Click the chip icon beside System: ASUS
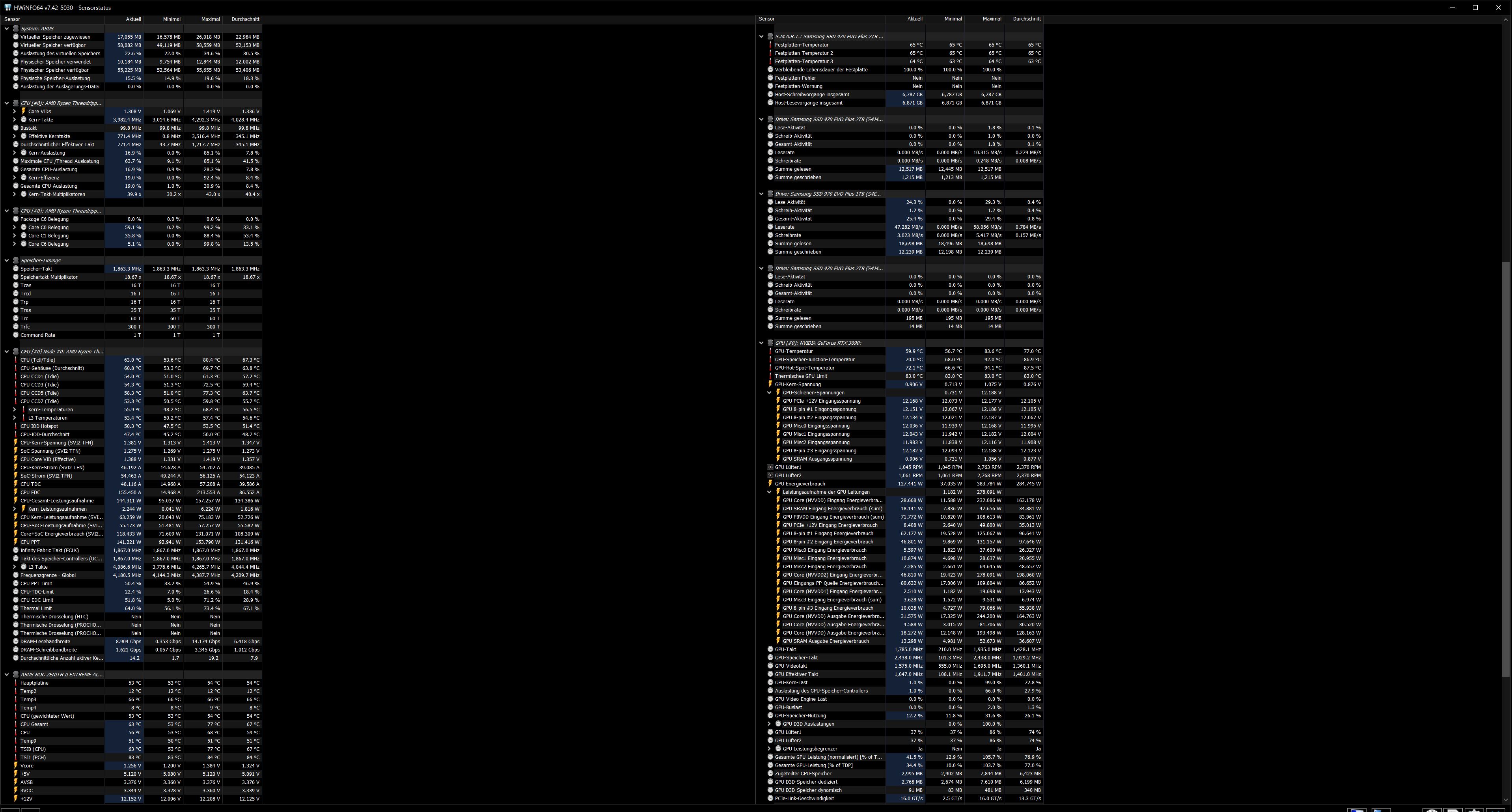The height and width of the screenshot is (812, 1512). [x=16, y=28]
